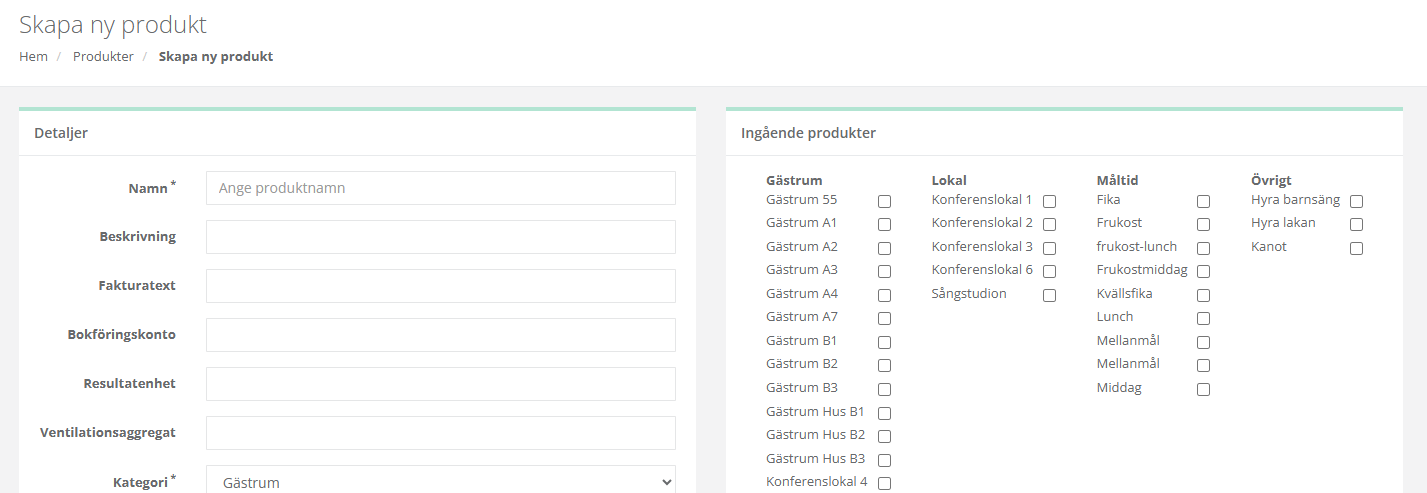
Task: Toggle the Kanot checkbox
Action: point(1356,249)
